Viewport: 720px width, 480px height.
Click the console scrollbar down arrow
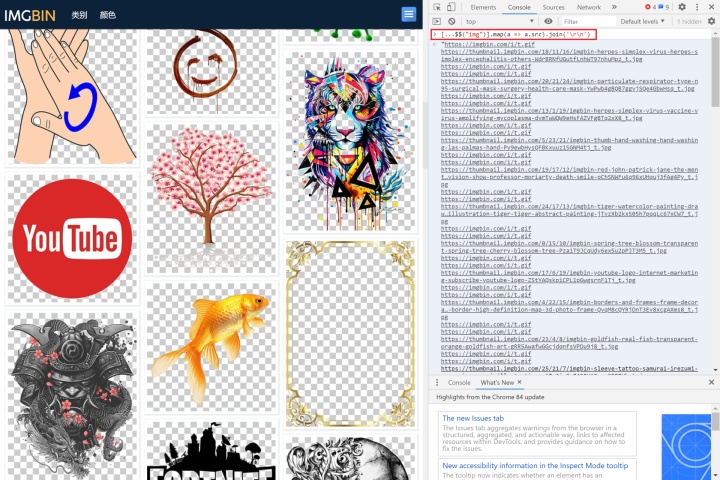(715, 370)
